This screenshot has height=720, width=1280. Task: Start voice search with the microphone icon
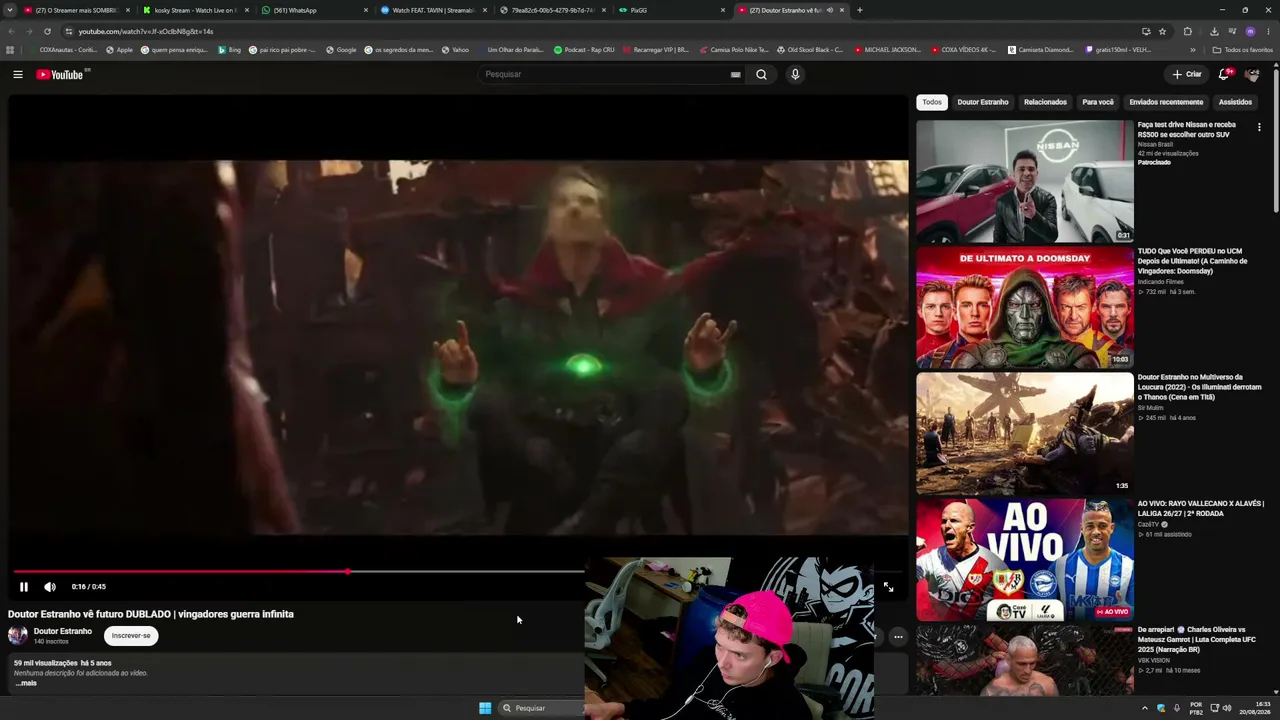tap(795, 74)
